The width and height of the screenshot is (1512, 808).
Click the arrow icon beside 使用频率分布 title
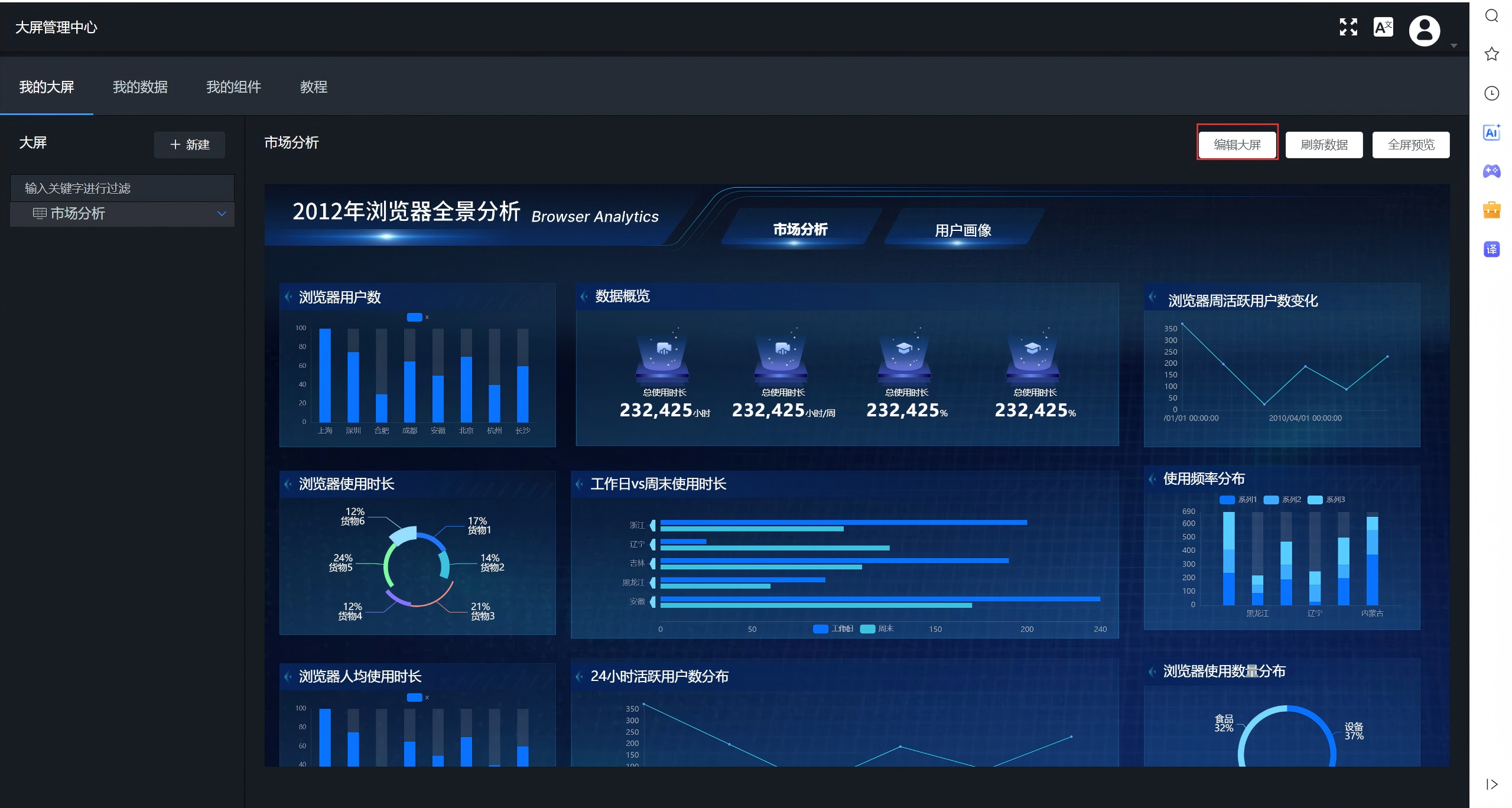point(1152,479)
